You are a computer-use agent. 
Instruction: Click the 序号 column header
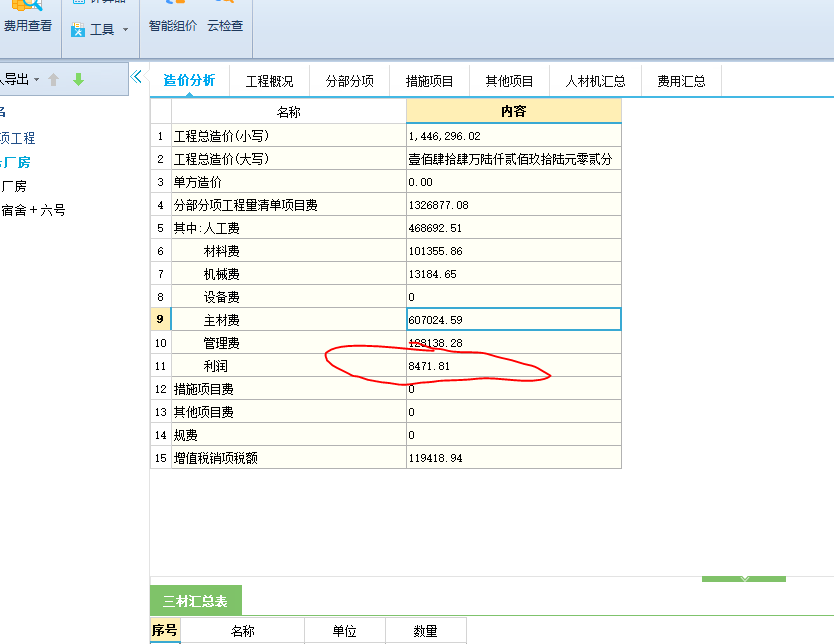coord(165,631)
